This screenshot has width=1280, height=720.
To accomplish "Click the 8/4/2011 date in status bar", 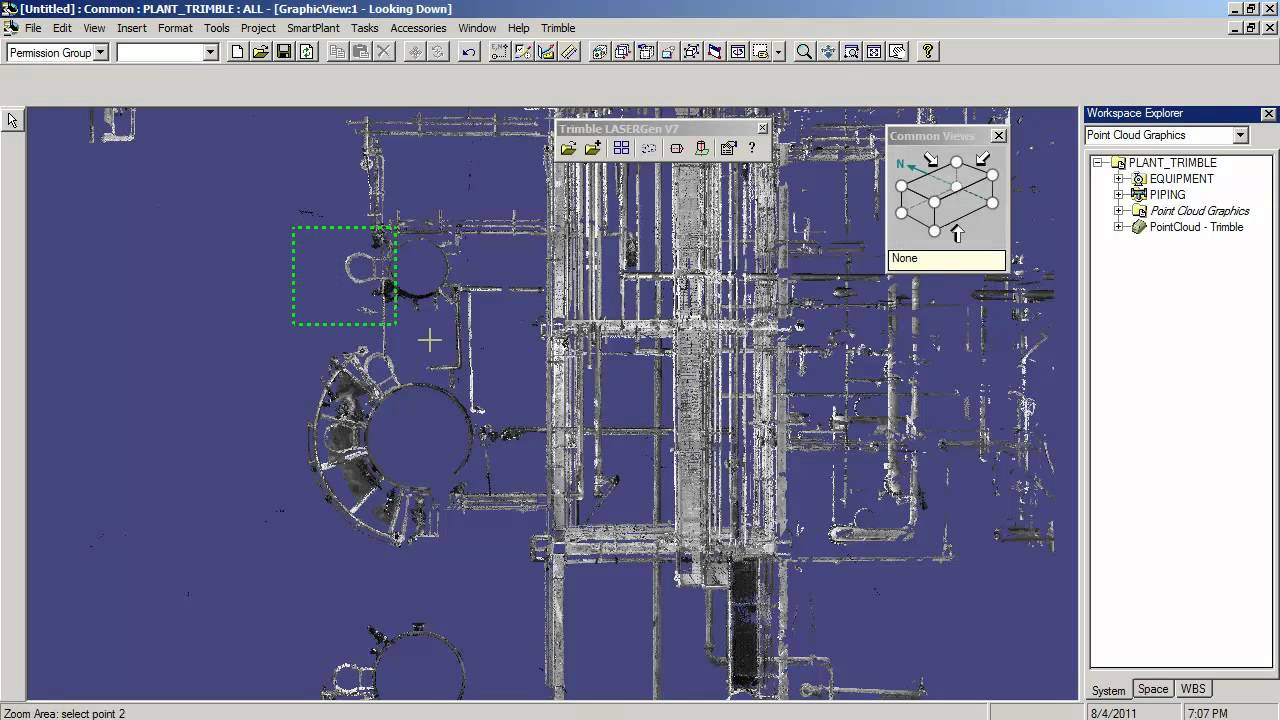I will [1112, 713].
